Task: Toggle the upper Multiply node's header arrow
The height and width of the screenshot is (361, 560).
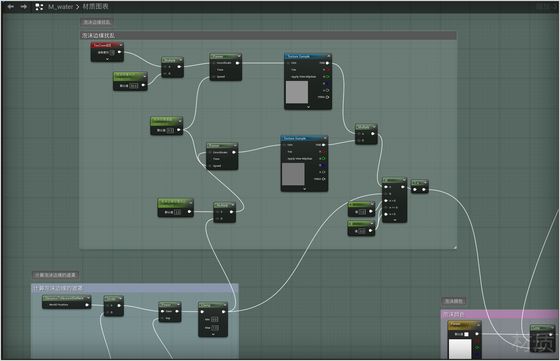Action: point(181,60)
